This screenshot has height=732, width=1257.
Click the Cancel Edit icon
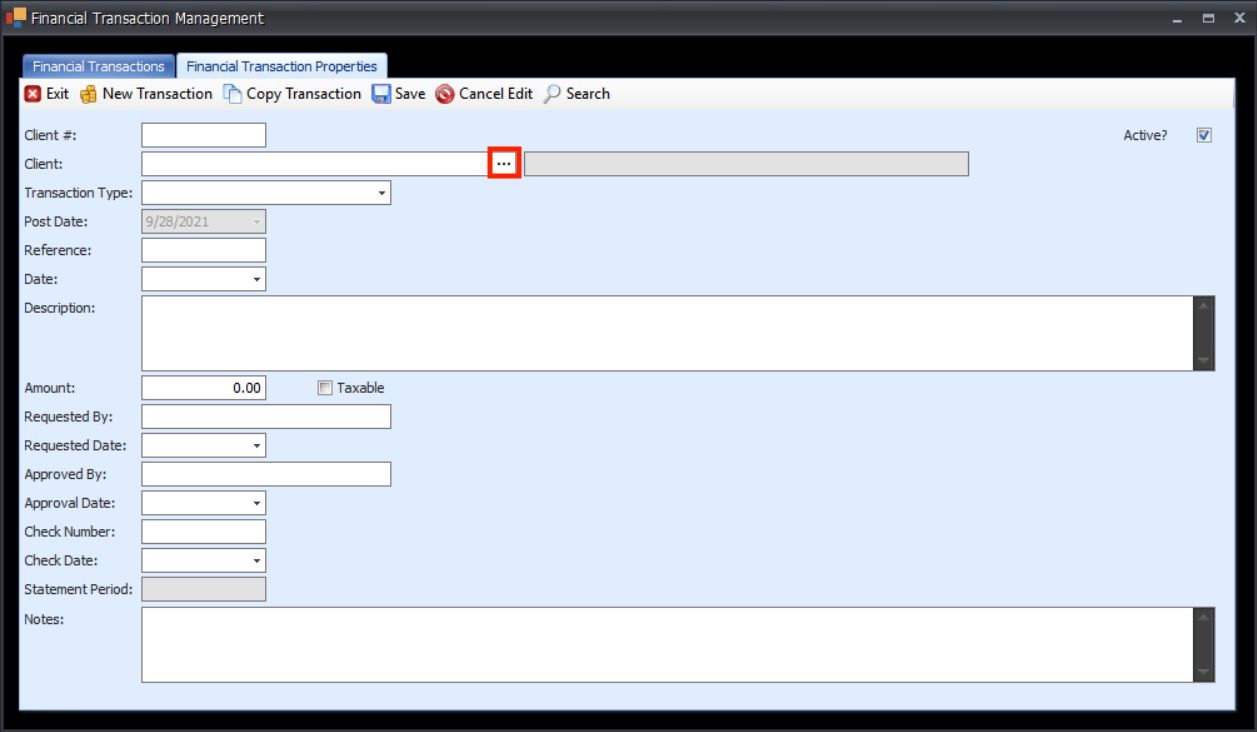(445, 94)
